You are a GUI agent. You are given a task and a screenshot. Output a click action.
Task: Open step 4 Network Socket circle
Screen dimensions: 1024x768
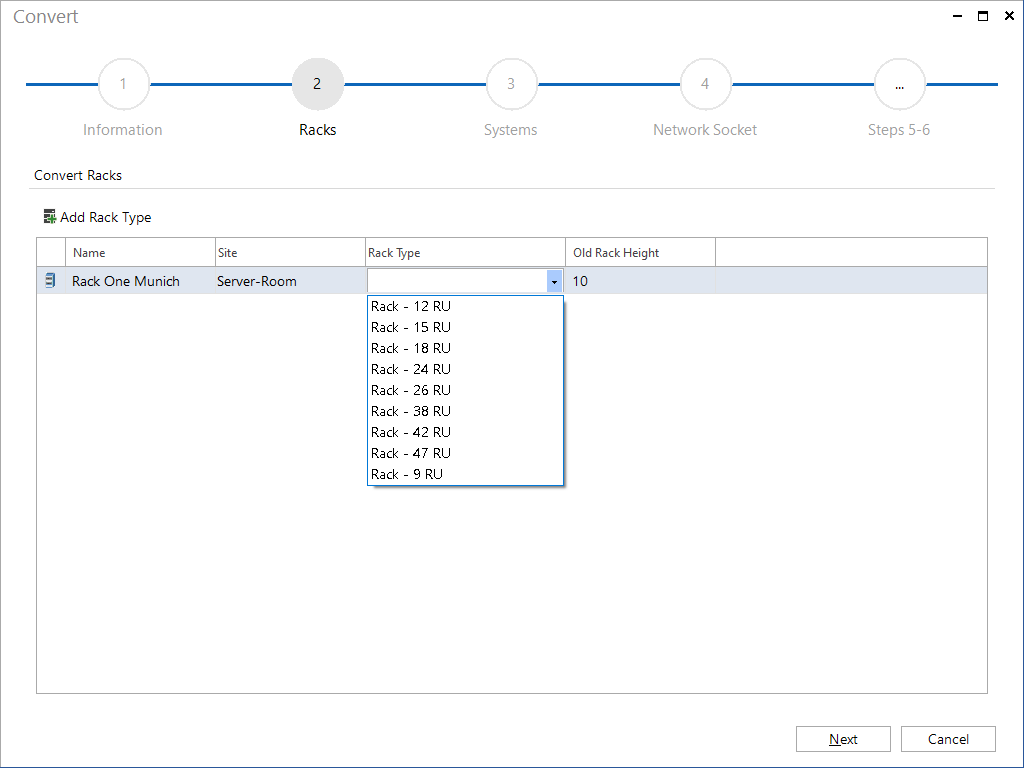[705, 84]
